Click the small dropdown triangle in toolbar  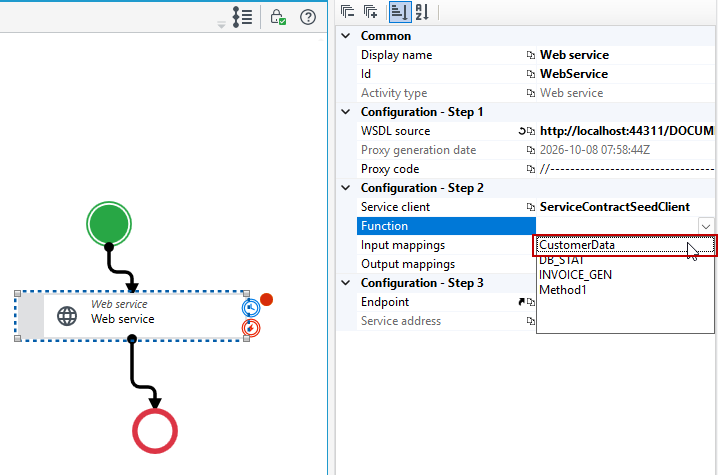(221, 25)
